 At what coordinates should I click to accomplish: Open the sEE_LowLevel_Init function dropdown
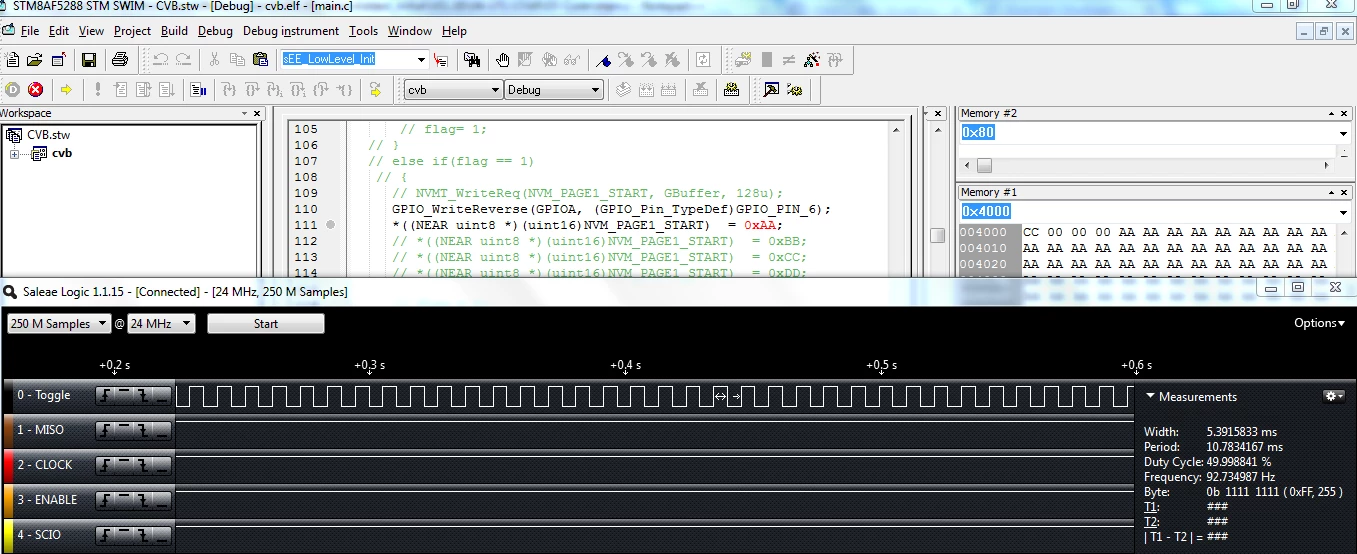[x=421, y=60]
